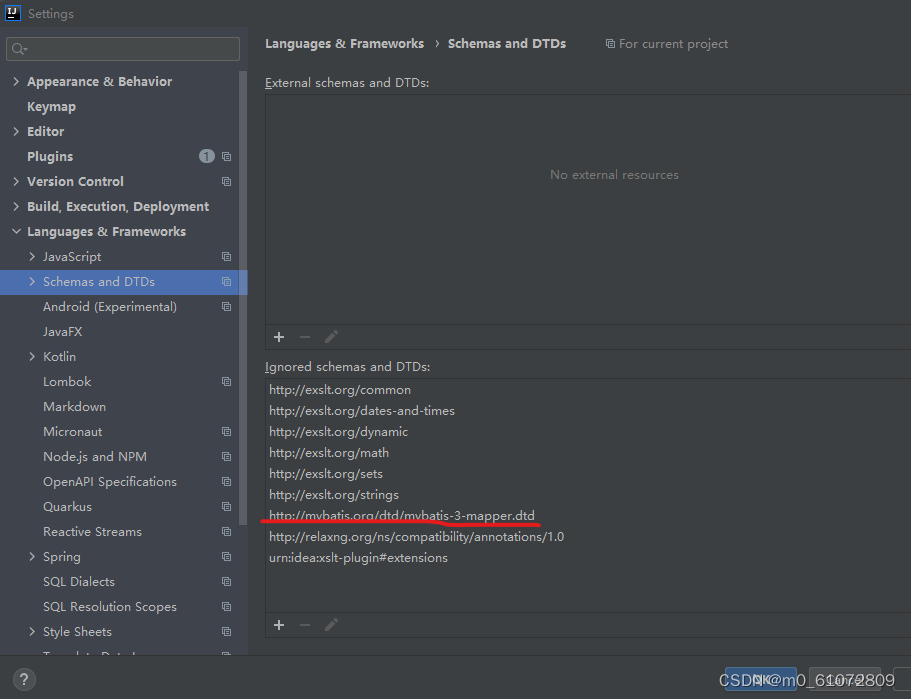The height and width of the screenshot is (699, 911).
Task: Edit the selected ignored schema via pencil icon
Action: click(330, 625)
